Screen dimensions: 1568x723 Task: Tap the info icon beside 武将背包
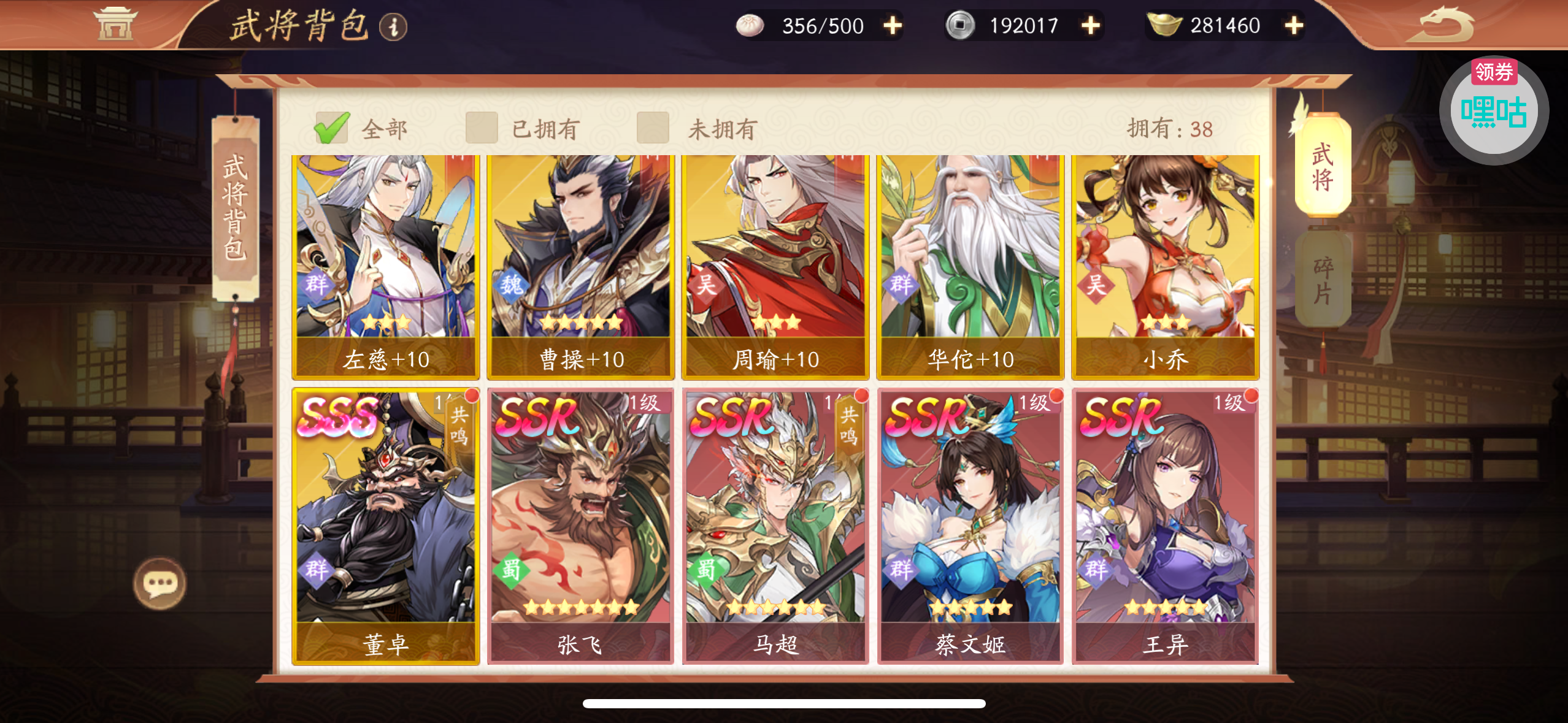pos(393,26)
